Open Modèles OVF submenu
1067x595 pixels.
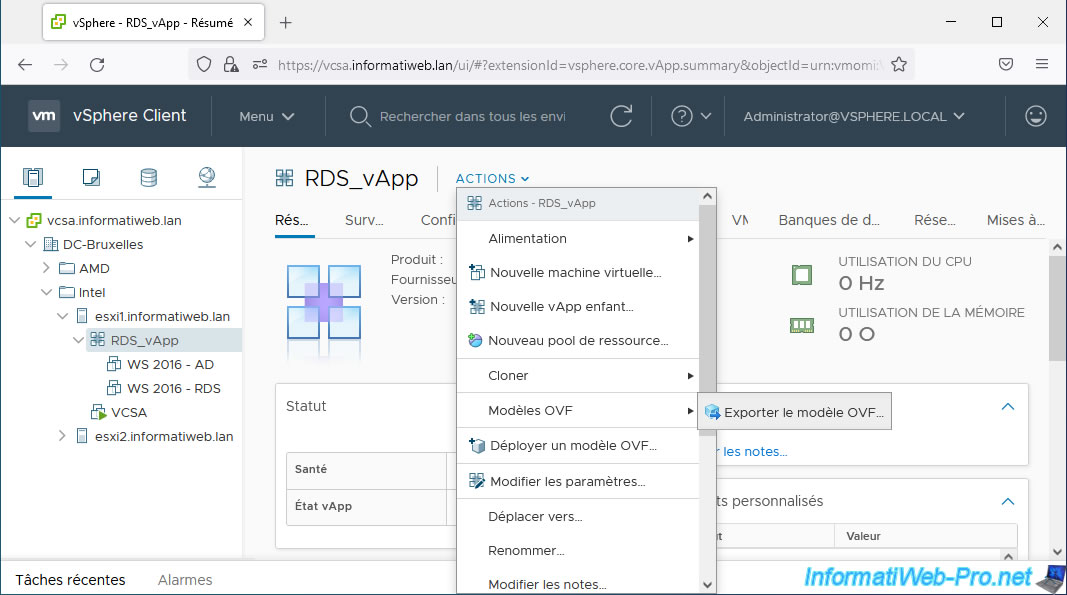tap(578, 411)
